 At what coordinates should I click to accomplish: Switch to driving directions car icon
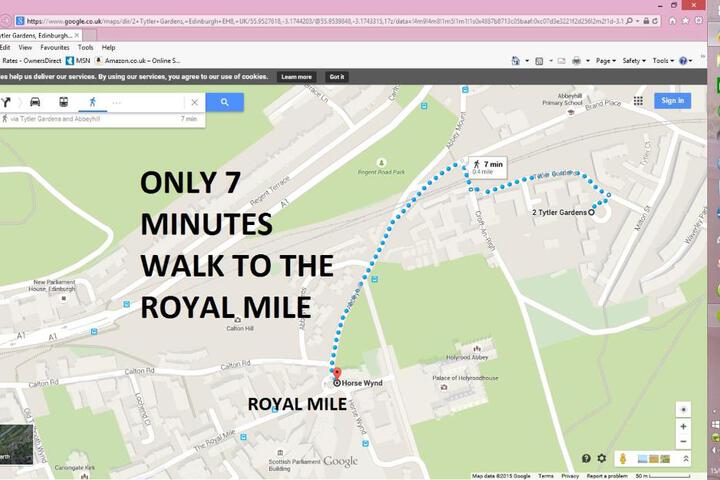[35, 102]
